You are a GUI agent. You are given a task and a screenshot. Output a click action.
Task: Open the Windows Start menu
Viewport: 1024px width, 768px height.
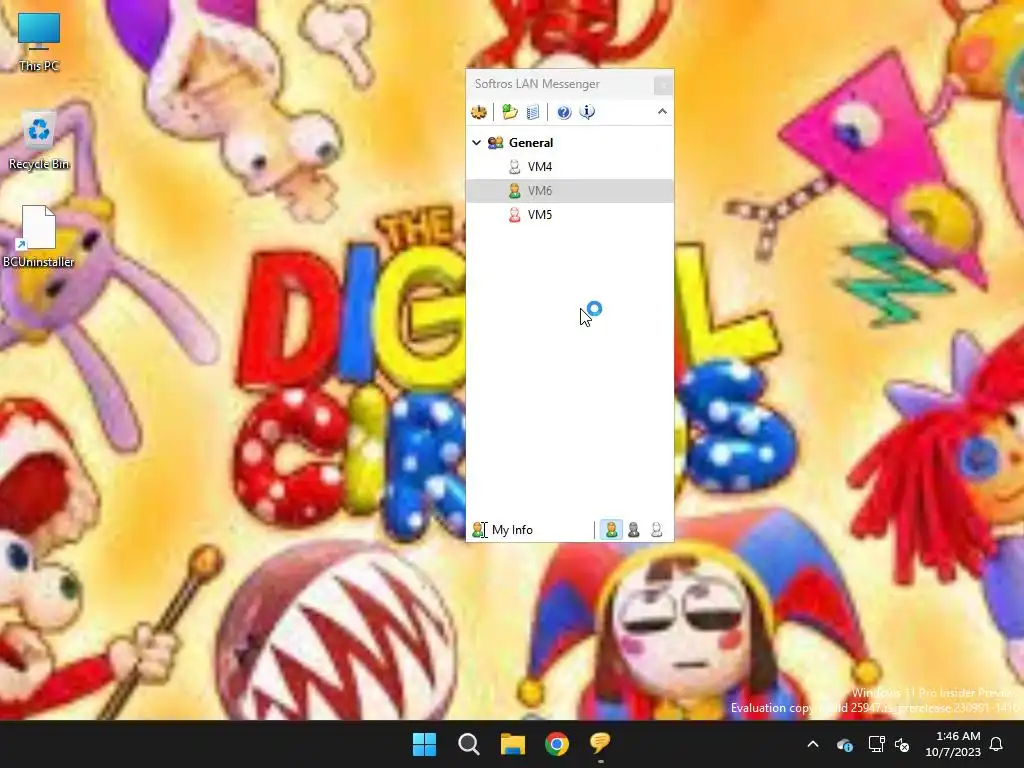(x=424, y=744)
